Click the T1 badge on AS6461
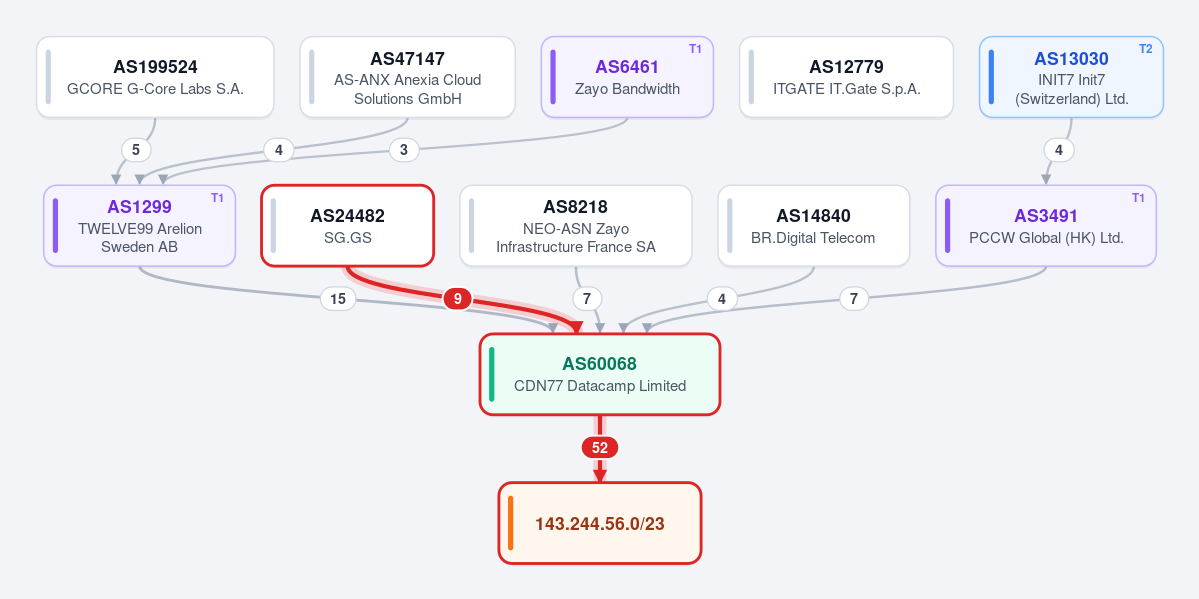Viewport: 1199px width, 599px height. pos(695,49)
